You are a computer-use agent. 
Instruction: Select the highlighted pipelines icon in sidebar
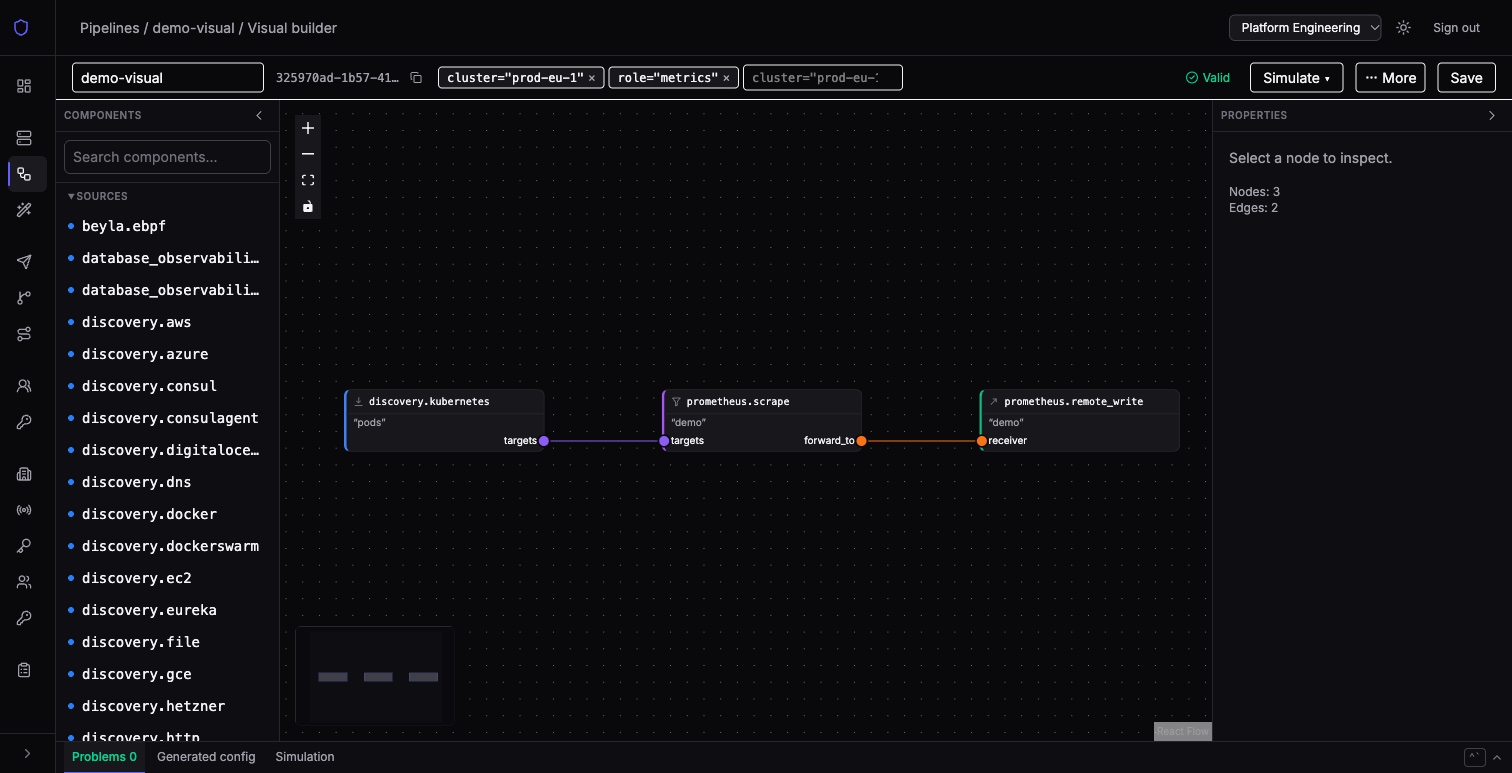click(x=24, y=174)
